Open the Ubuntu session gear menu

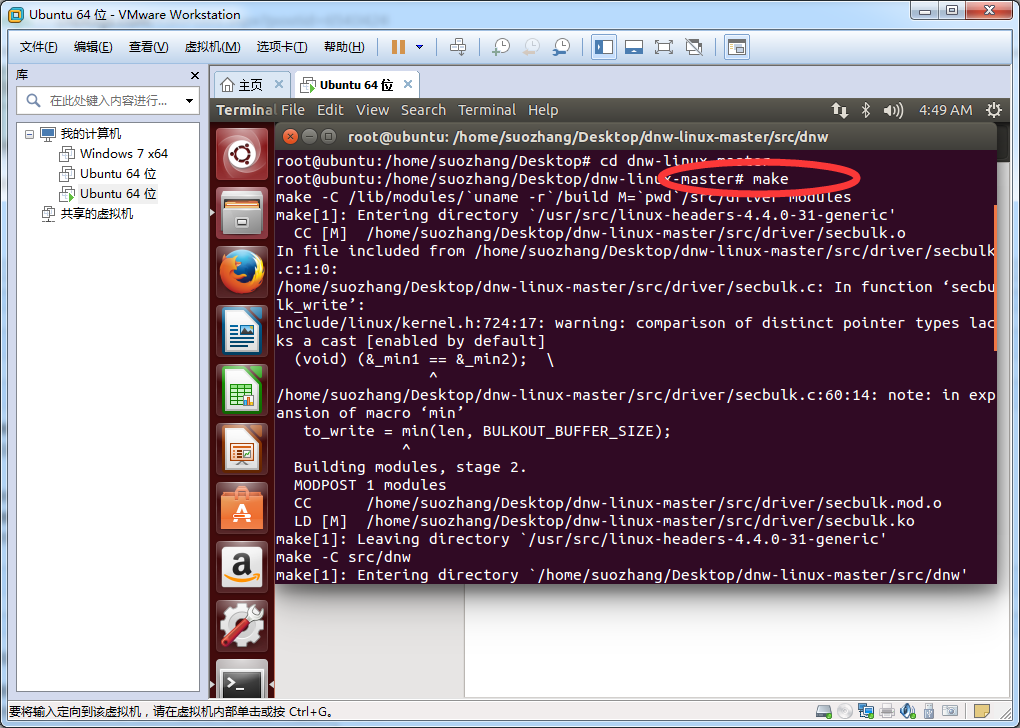(993, 110)
